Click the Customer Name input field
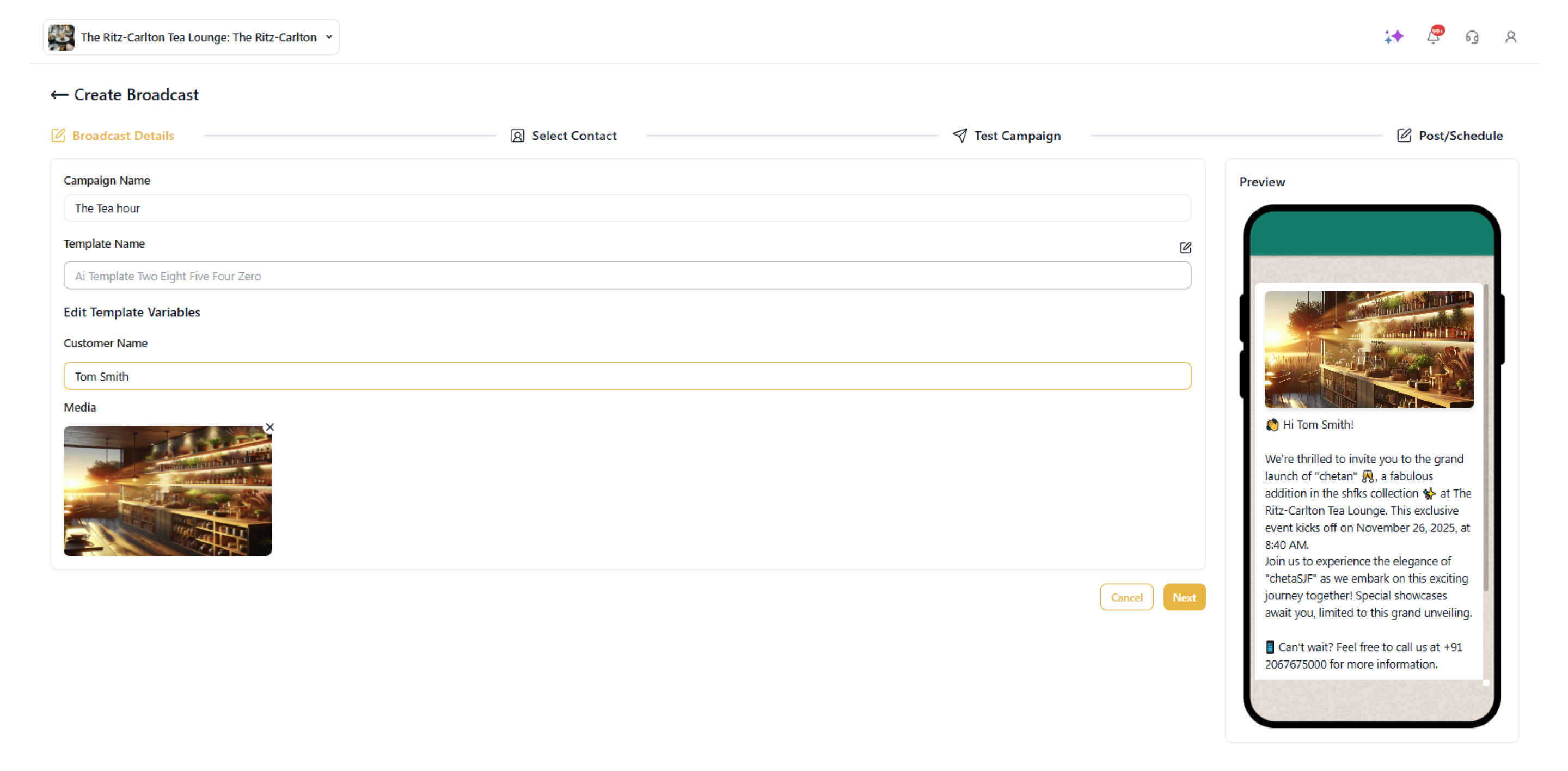Viewport: 1568px width, 771px height. (x=627, y=376)
